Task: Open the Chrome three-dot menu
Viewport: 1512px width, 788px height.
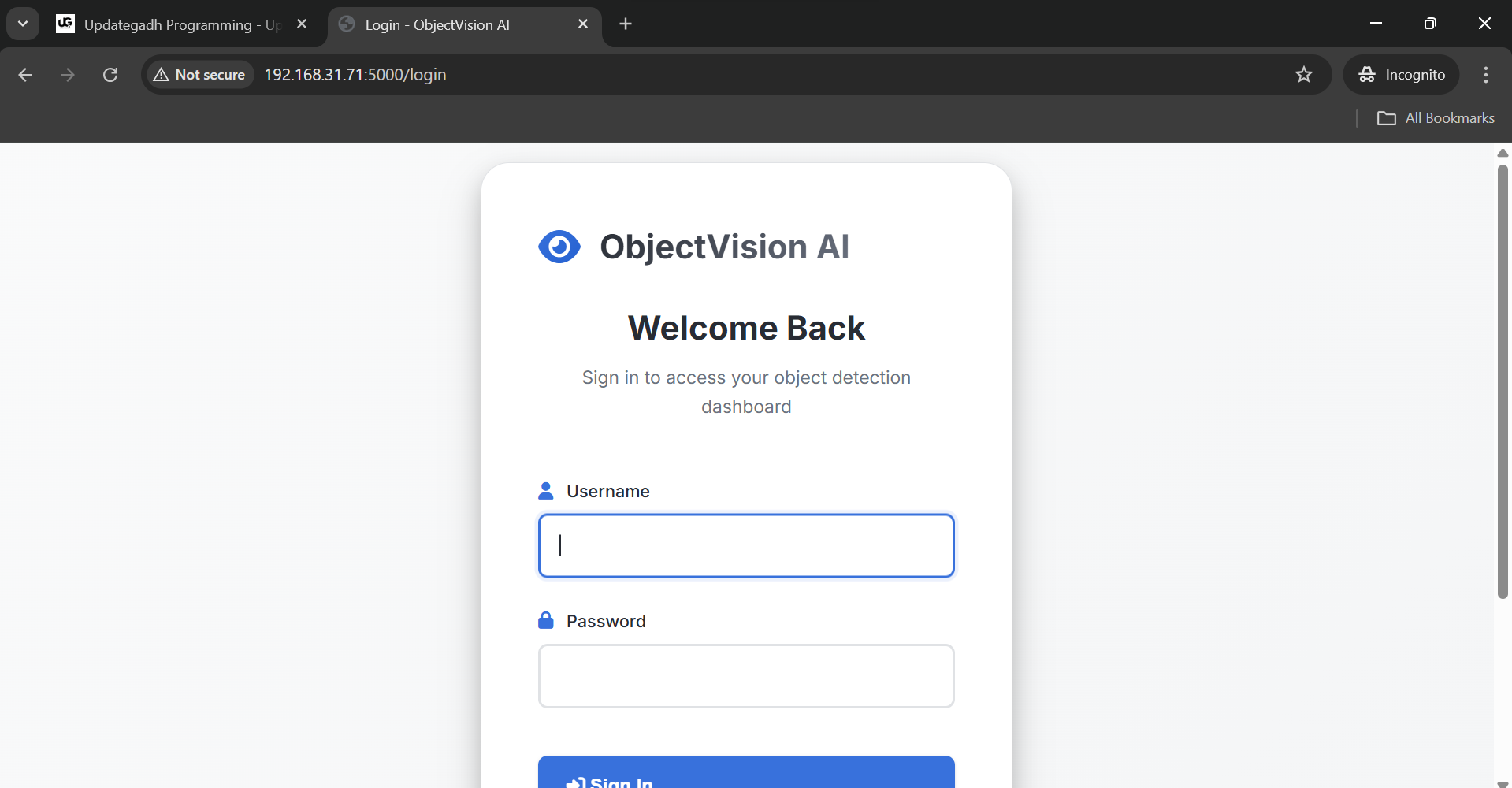Action: pyautogui.click(x=1486, y=75)
